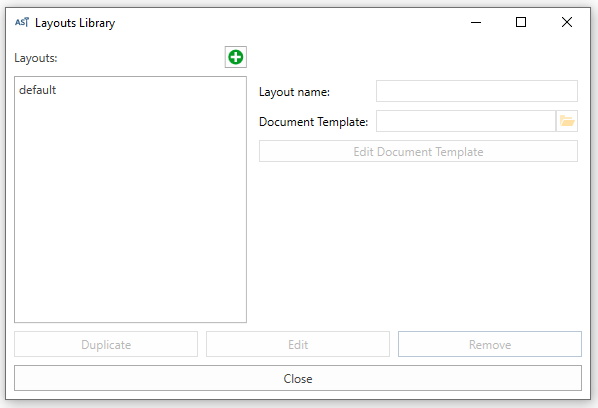Maximize the Layouts Library window
The width and height of the screenshot is (598, 408).
pyautogui.click(x=521, y=22)
